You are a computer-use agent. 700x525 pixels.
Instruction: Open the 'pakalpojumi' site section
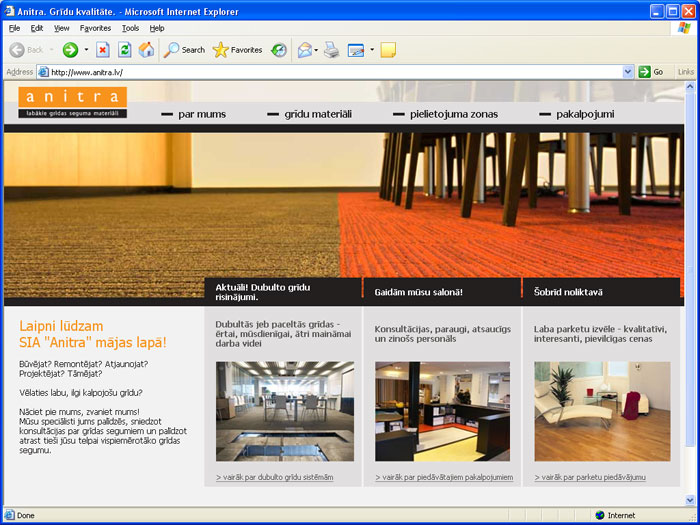[x=585, y=114]
